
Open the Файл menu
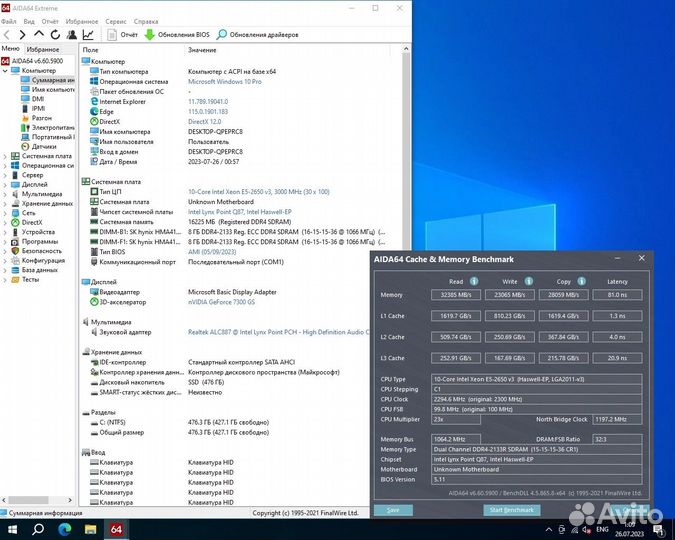tap(9, 21)
